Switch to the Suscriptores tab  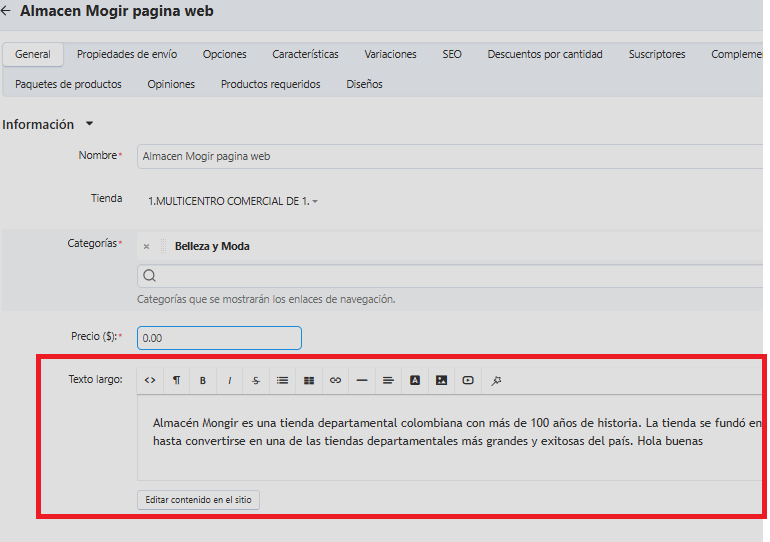pyautogui.click(x=657, y=54)
